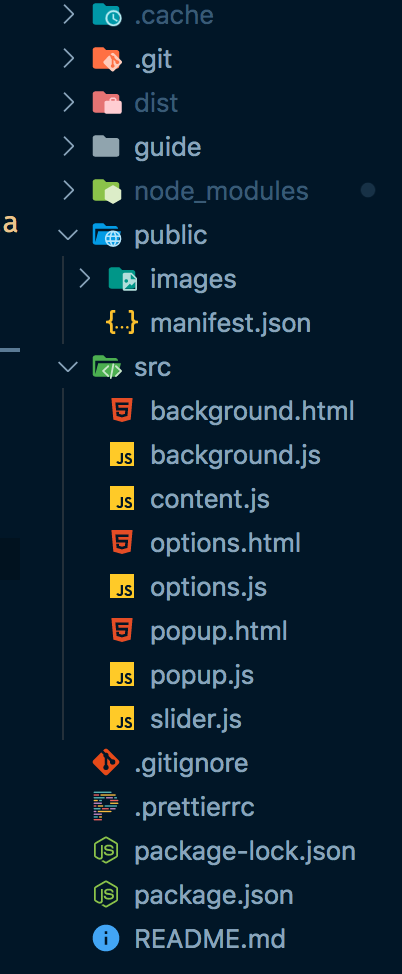The image size is (402, 974).
Task: Click the public folder globe icon
Action: [106, 235]
